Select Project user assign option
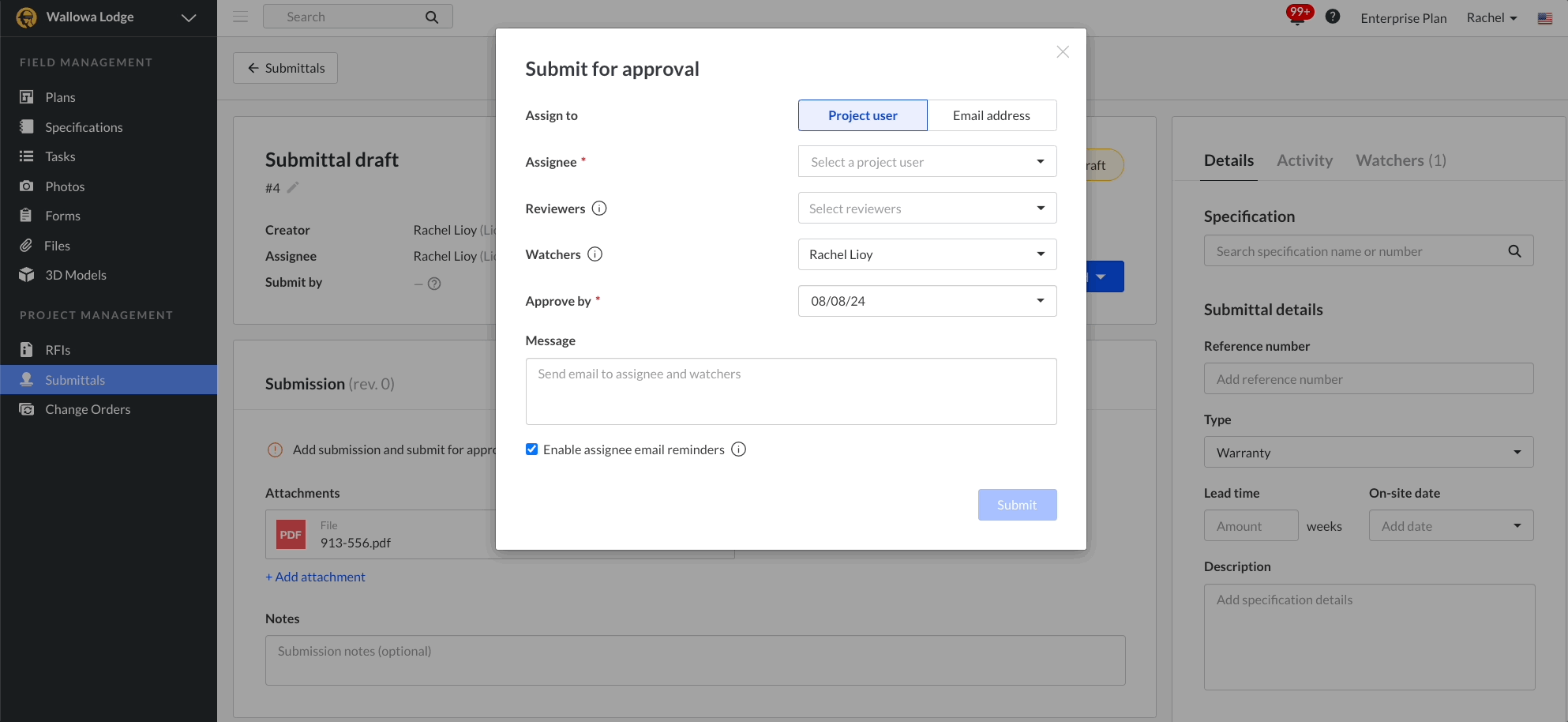 pyautogui.click(x=863, y=115)
